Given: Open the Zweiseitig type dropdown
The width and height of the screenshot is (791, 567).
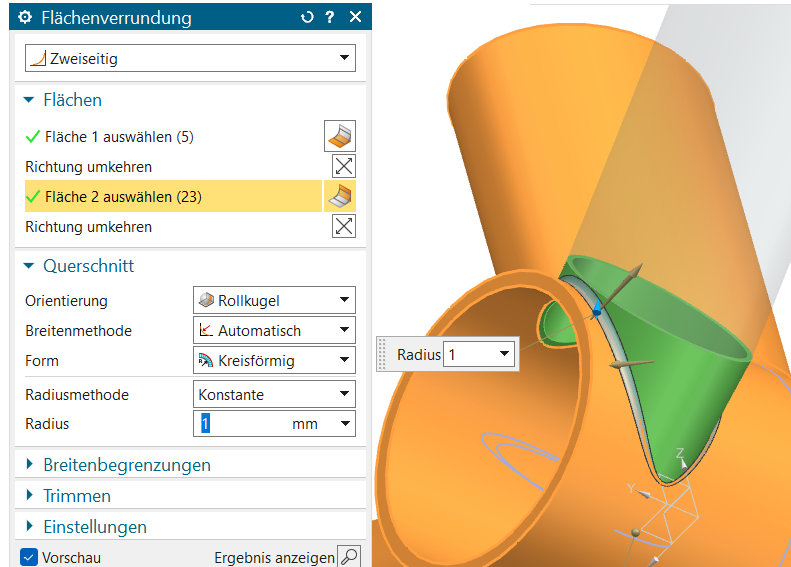Looking at the screenshot, I should point(190,58).
